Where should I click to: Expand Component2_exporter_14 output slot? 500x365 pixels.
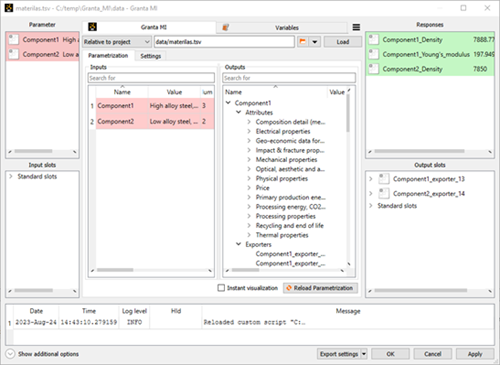coord(371,193)
